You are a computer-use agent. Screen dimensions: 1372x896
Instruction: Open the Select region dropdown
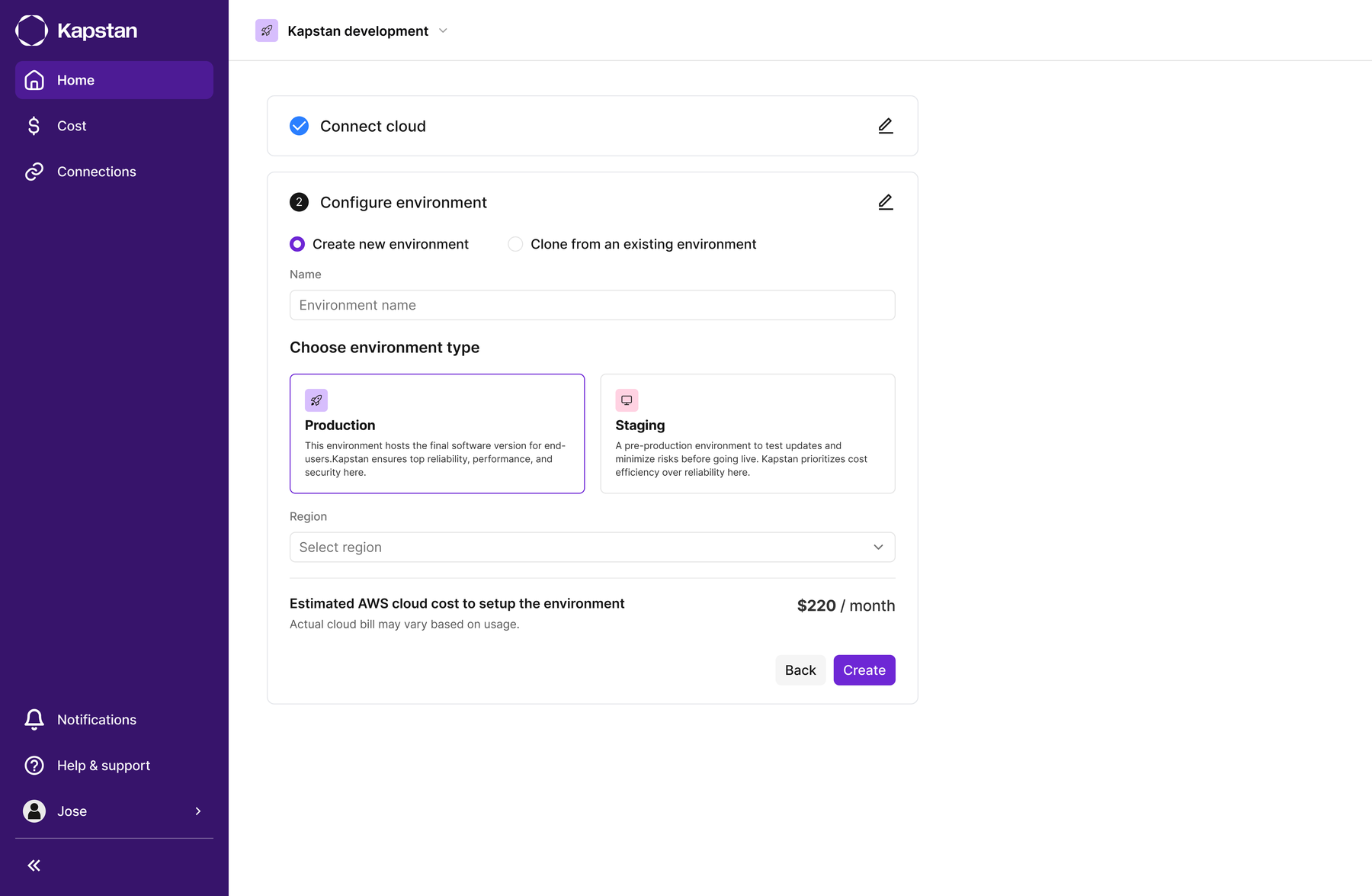point(592,548)
